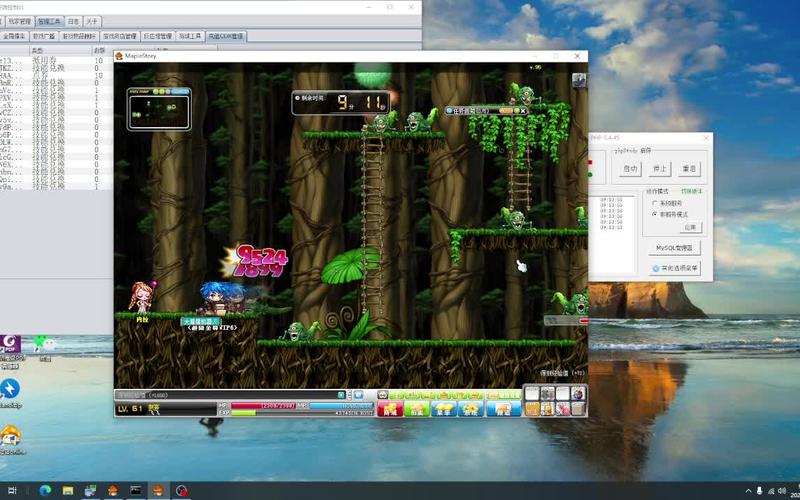The width and height of the screenshot is (800, 500).
Task: Select the 系统服务 radio option
Action: (x=654, y=203)
